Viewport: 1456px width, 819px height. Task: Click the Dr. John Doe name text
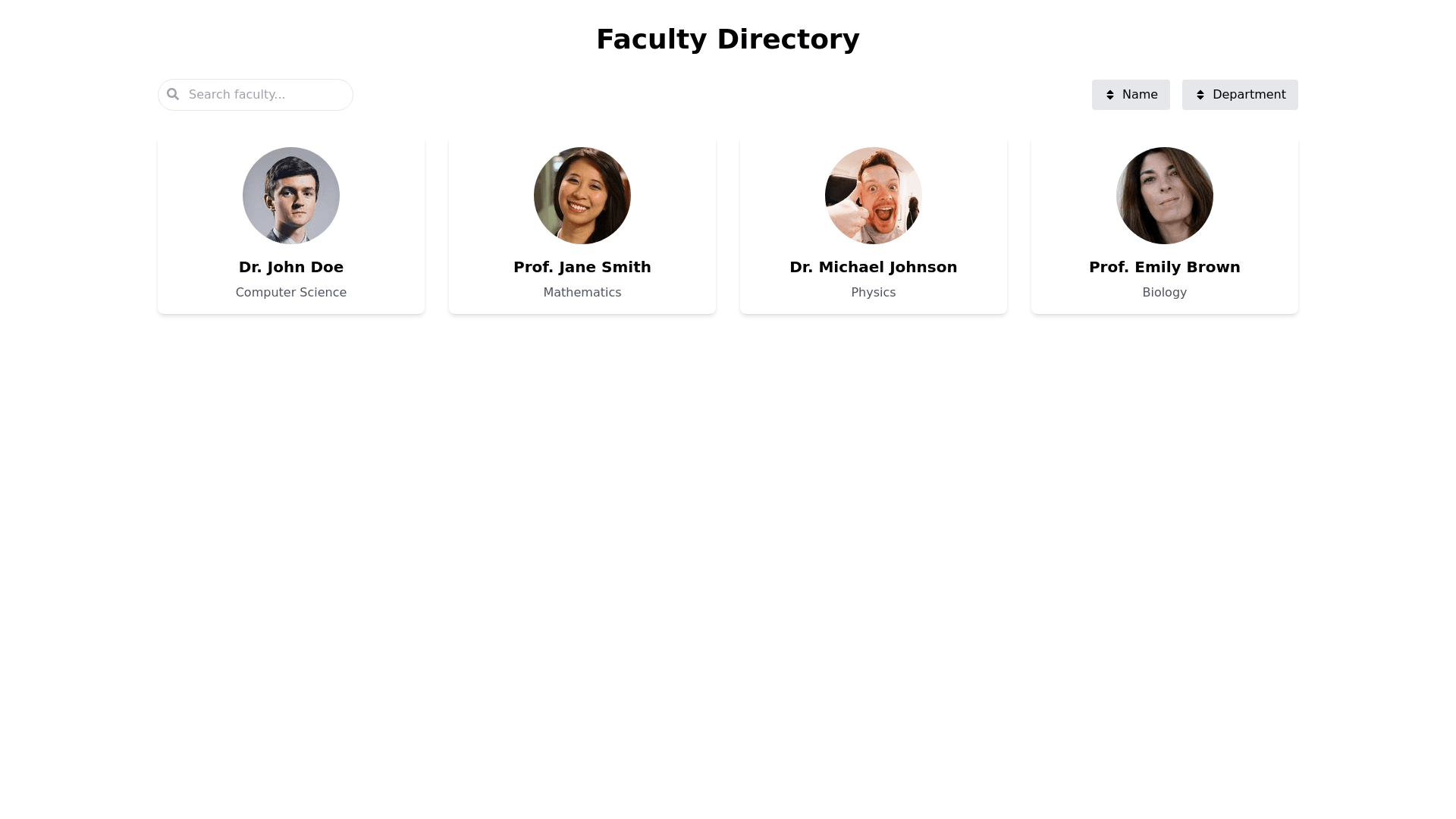[x=291, y=267]
